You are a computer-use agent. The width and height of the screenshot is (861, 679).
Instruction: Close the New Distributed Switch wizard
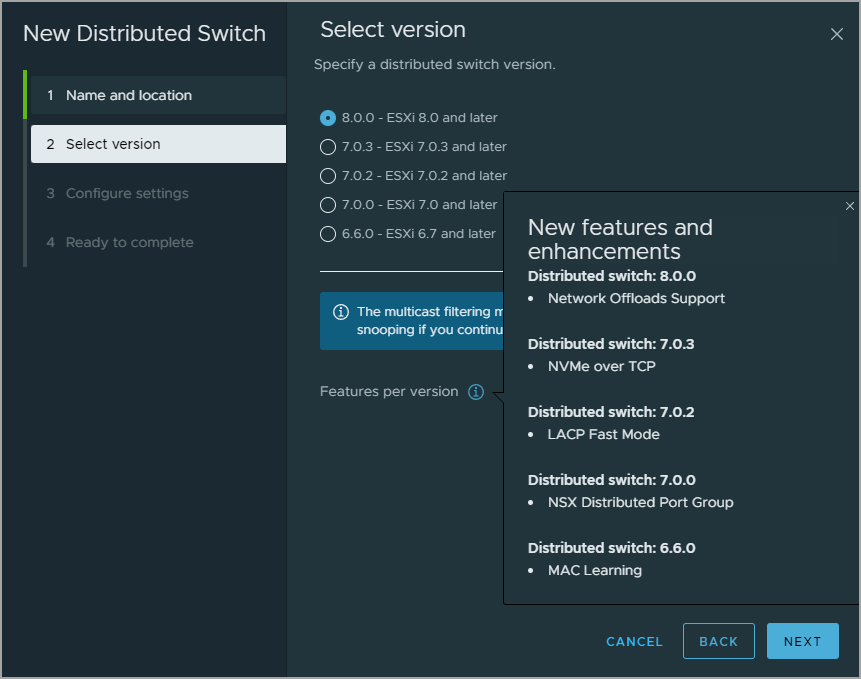[836, 34]
